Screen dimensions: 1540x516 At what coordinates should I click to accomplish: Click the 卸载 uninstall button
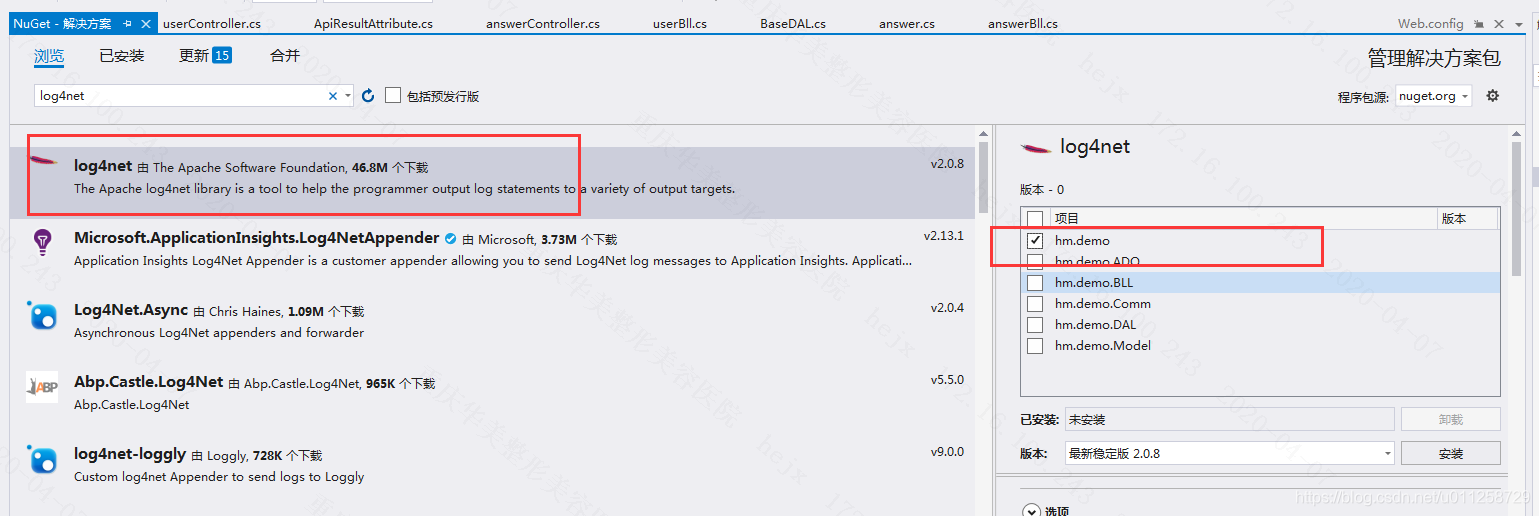click(x=1451, y=419)
